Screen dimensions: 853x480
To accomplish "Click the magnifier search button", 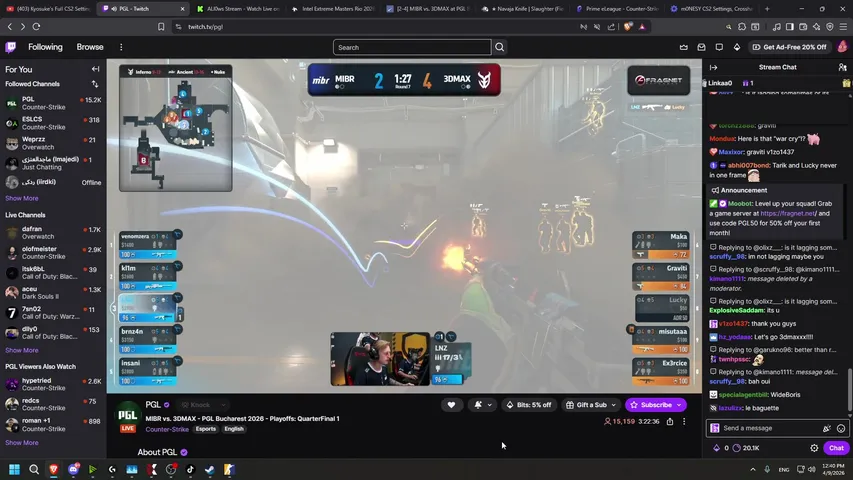I will (499, 47).
